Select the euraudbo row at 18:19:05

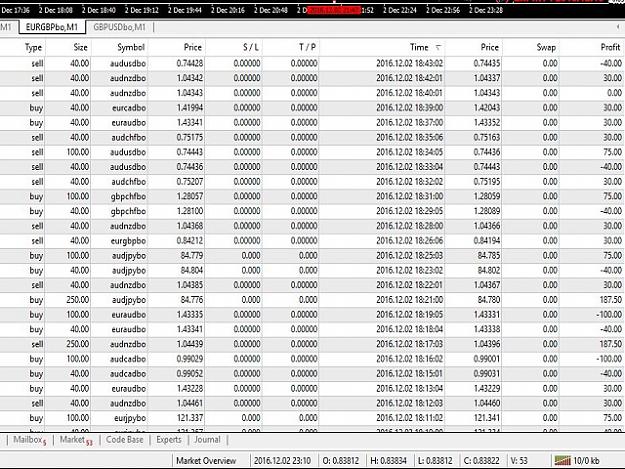pos(312,314)
